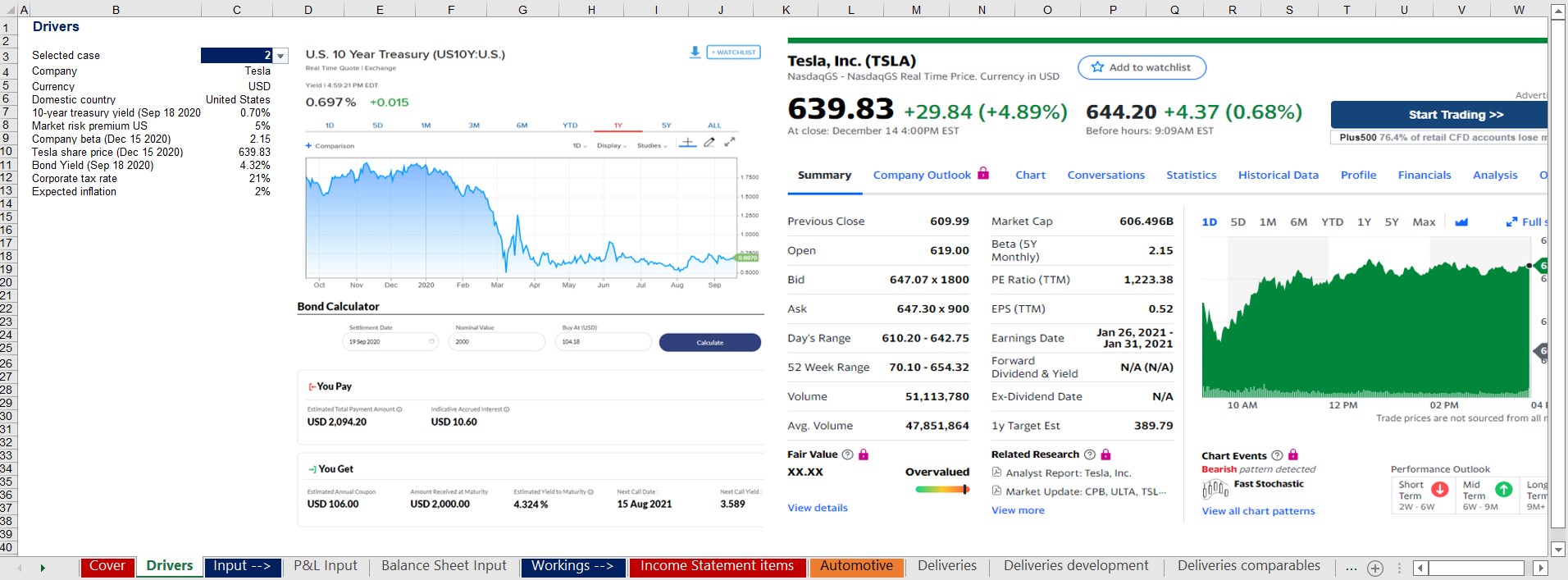The image size is (1568, 580).
Task: Click the lock icon beside Related Research
Action: click(x=1105, y=454)
